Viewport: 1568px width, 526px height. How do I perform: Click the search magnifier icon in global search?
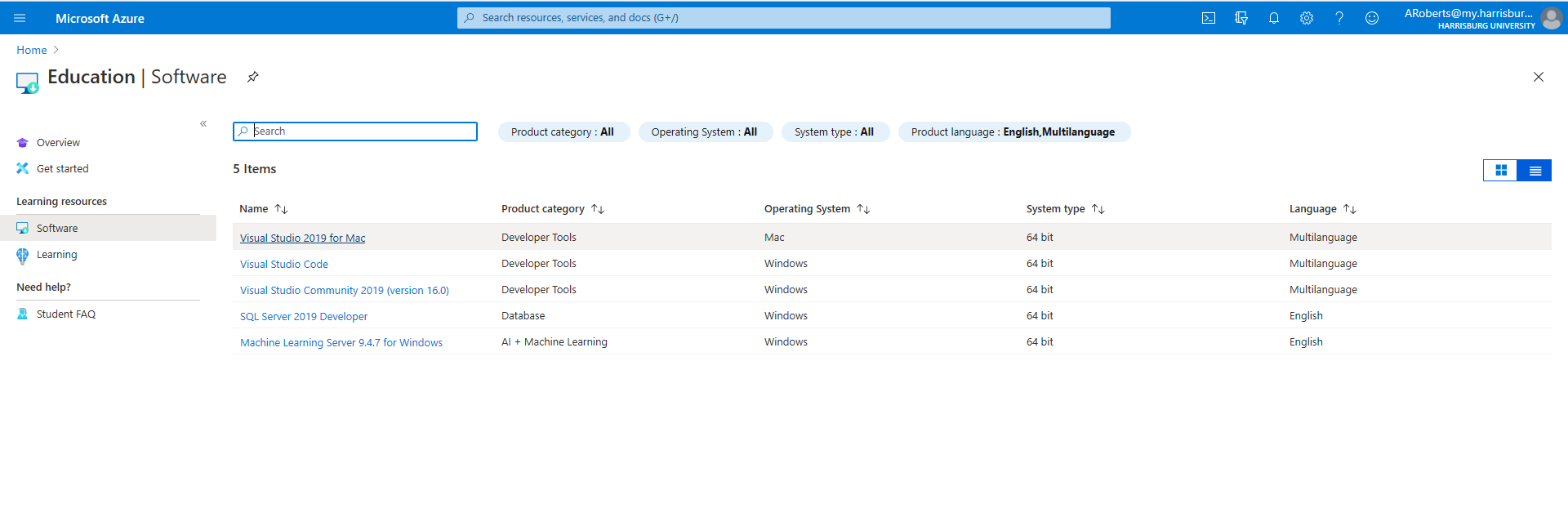pyautogui.click(x=470, y=18)
